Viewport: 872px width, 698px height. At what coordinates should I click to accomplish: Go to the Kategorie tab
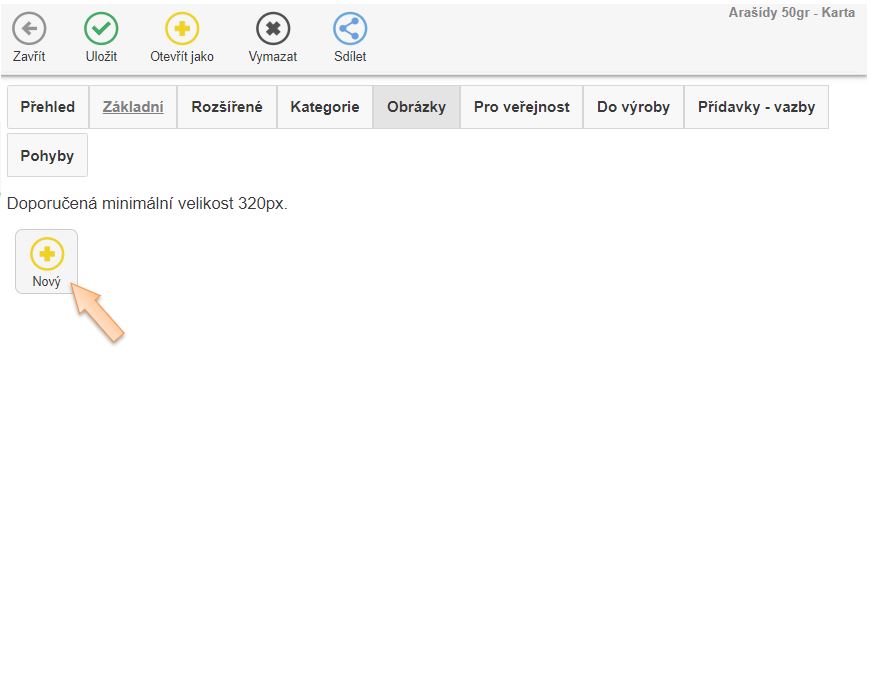point(325,107)
